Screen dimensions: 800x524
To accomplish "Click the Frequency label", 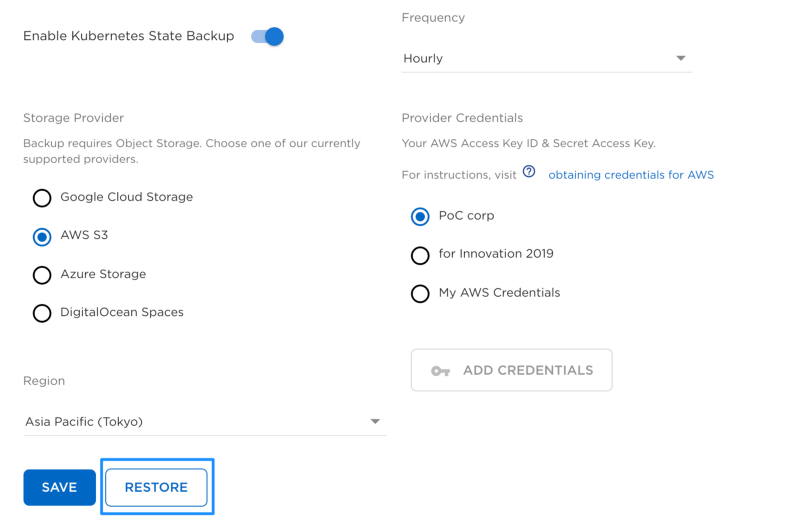I will pos(433,18).
